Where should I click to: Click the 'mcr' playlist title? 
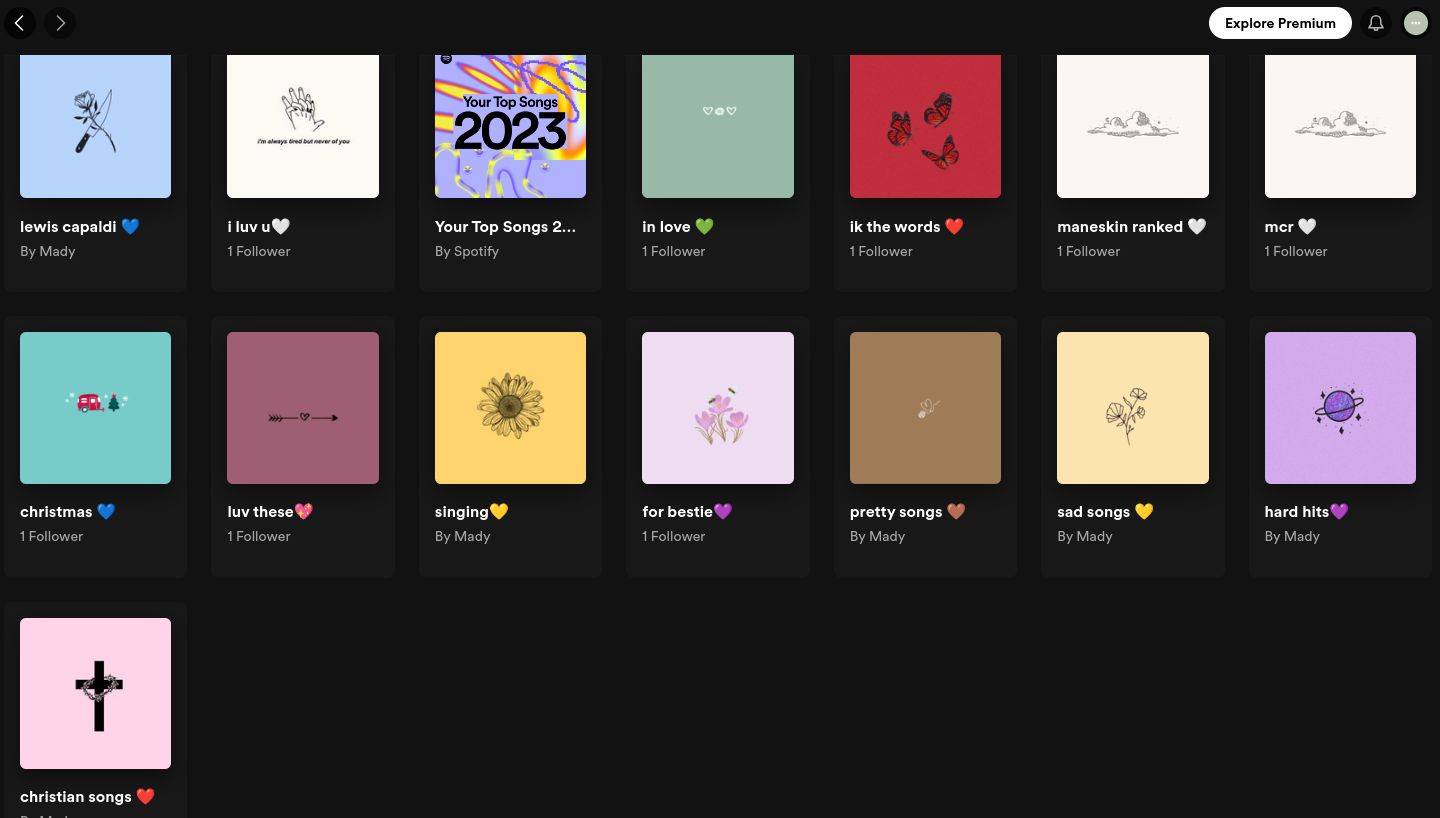tap(1289, 227)
